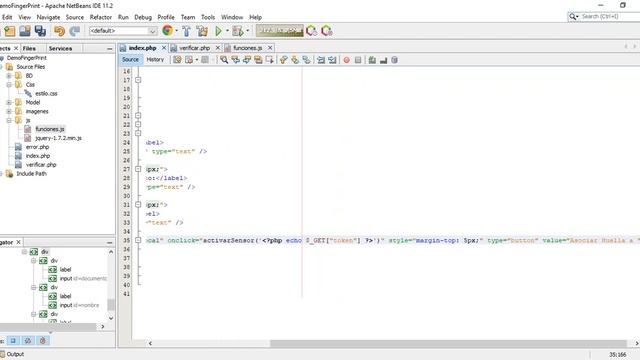Start macro recording with red circle icon
This screenshot has width=640, height=360.
tap(347, 60)
